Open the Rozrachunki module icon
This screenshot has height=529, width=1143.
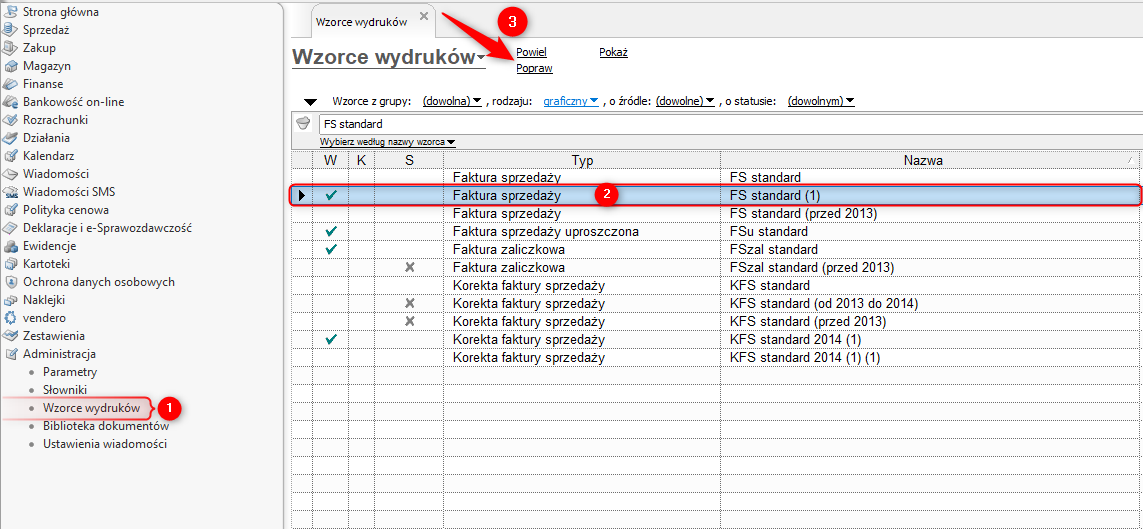[x=10, y=119]
